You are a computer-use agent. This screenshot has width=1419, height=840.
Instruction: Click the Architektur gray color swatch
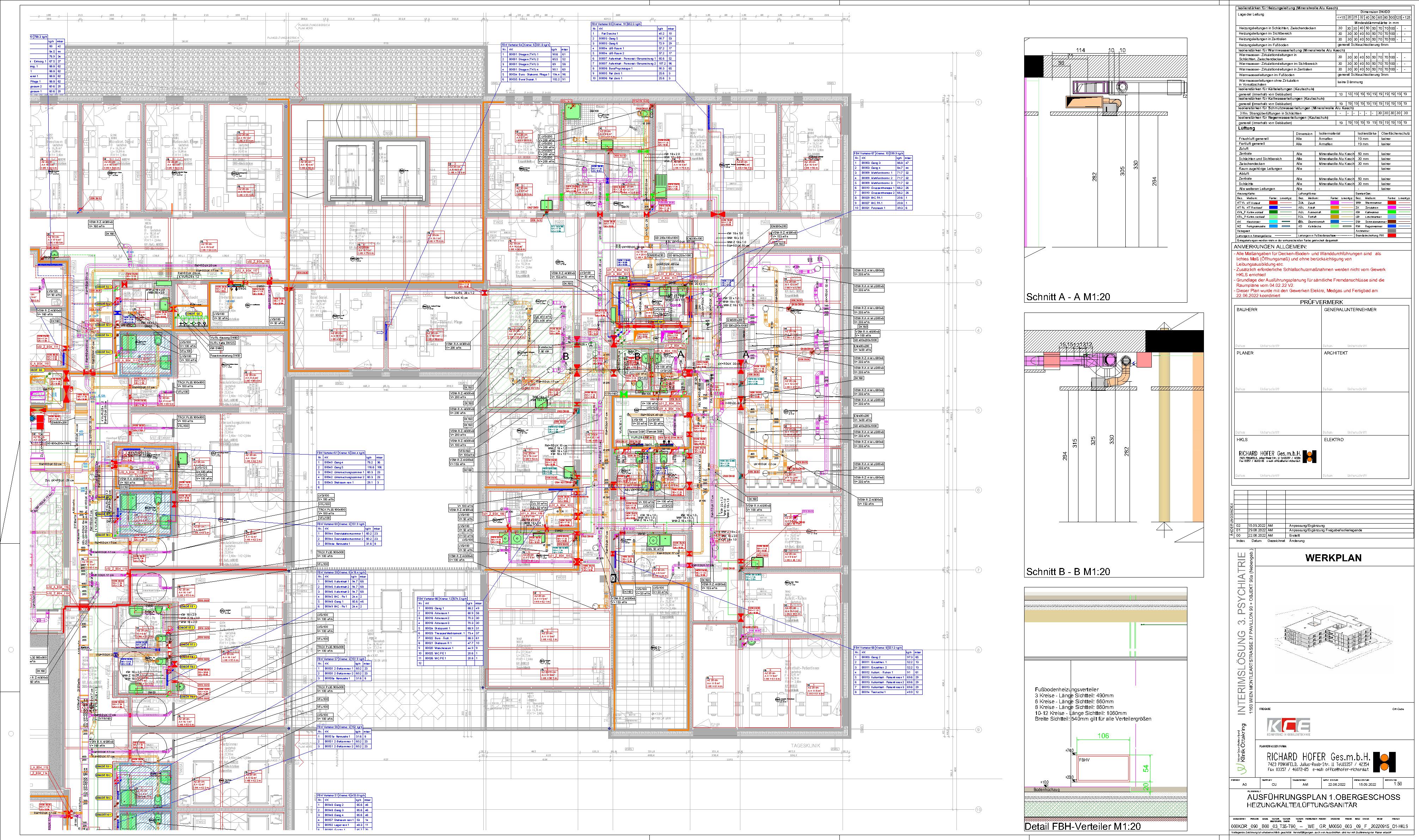click(1392, 231)
